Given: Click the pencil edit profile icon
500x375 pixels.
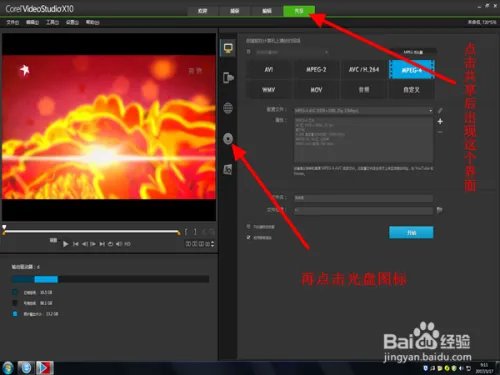Looking at the screenshot, I should (440, 110).
